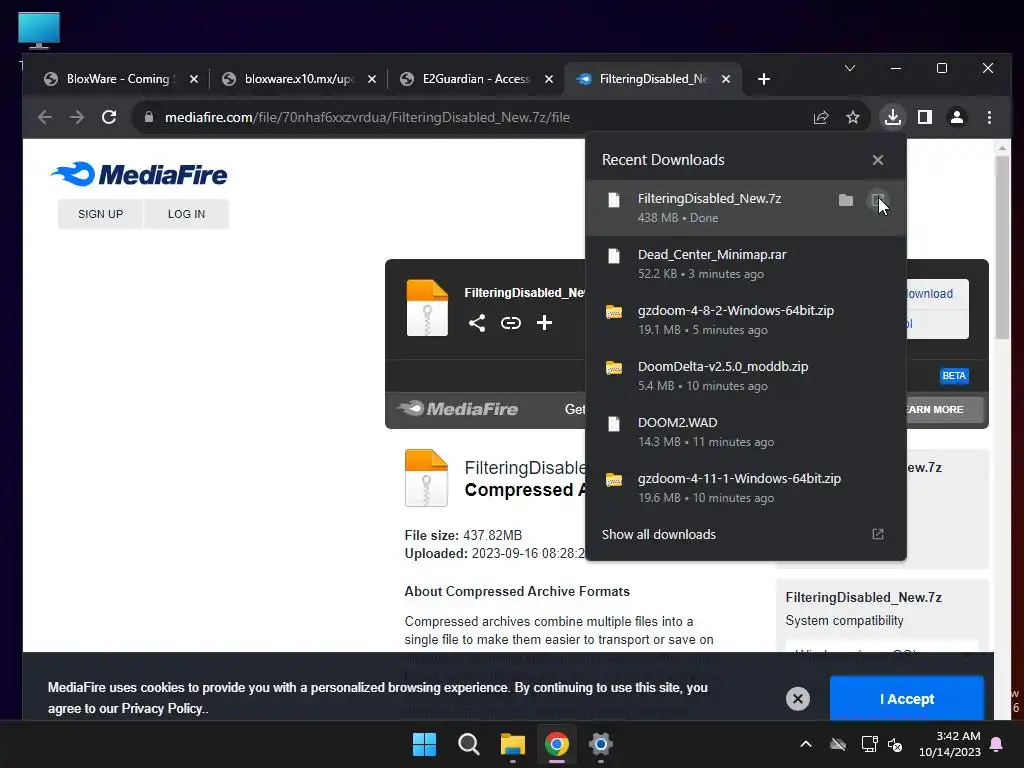The width and height of the screenshot is (1024, 768).
Task: Click the plus icon next to link icon
Action: [544, 323]
